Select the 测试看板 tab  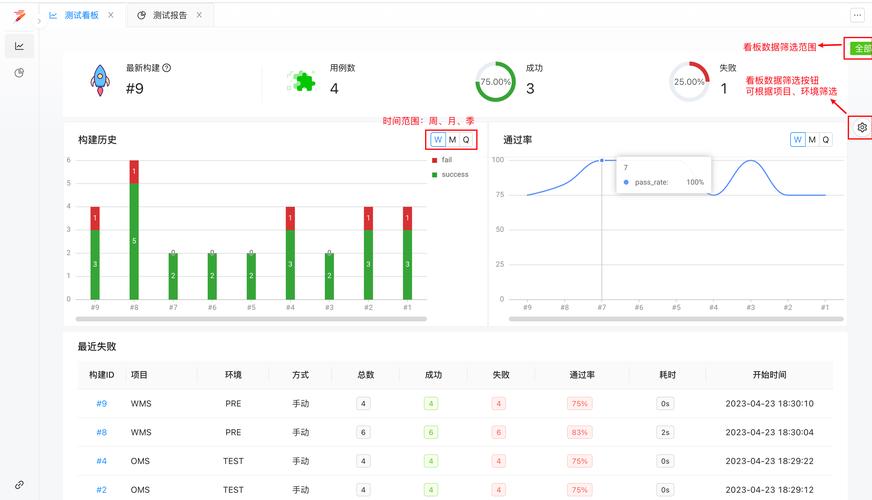(78, 15)
